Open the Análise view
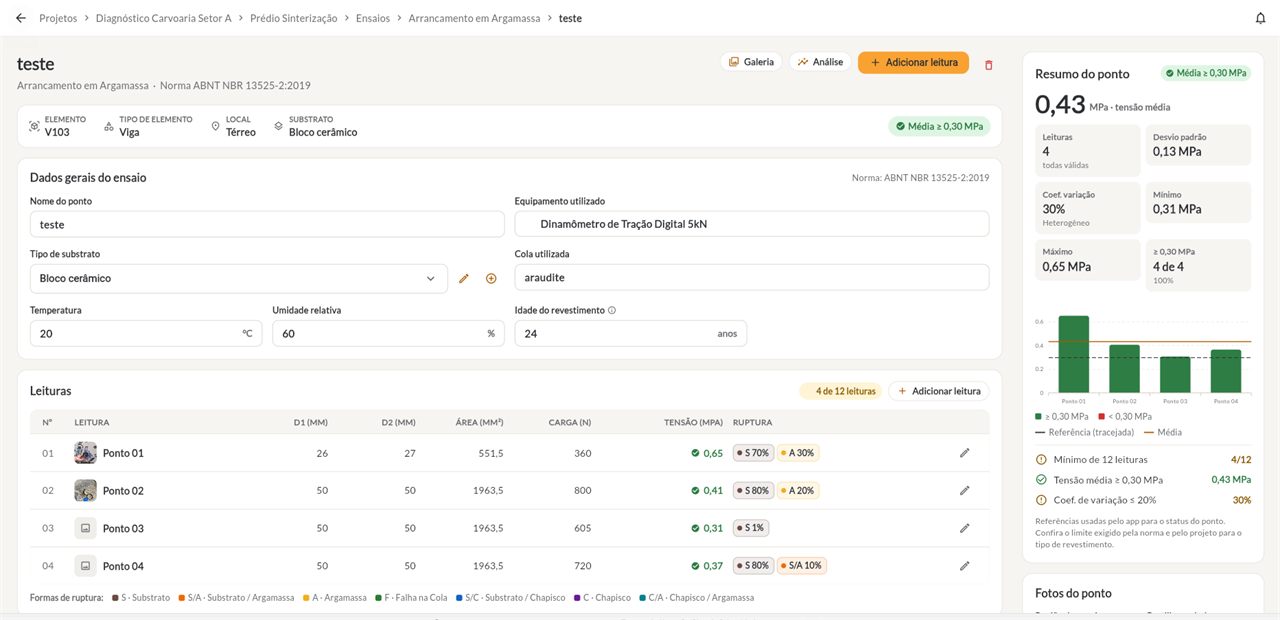This screenshot has height=620, width=1280. [820, 62]
